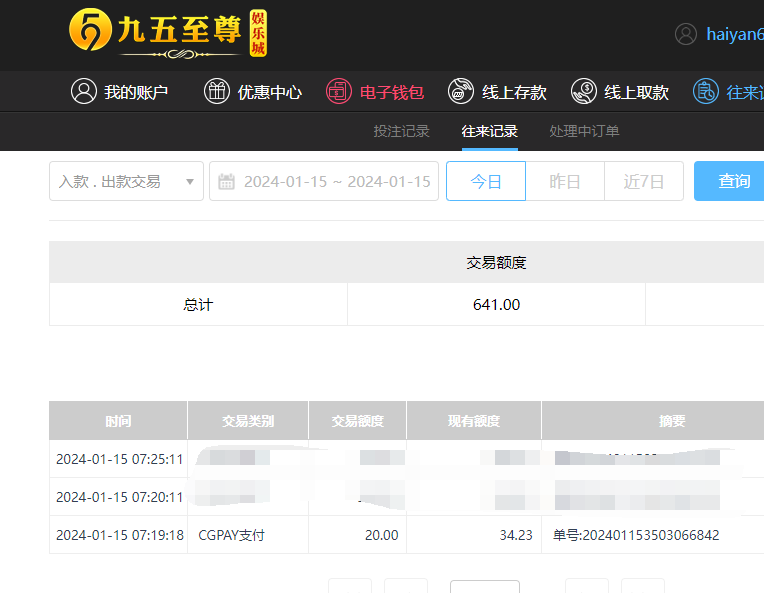
Task: Click the 现有额度 column header
Action: click(x=474, y=421)
